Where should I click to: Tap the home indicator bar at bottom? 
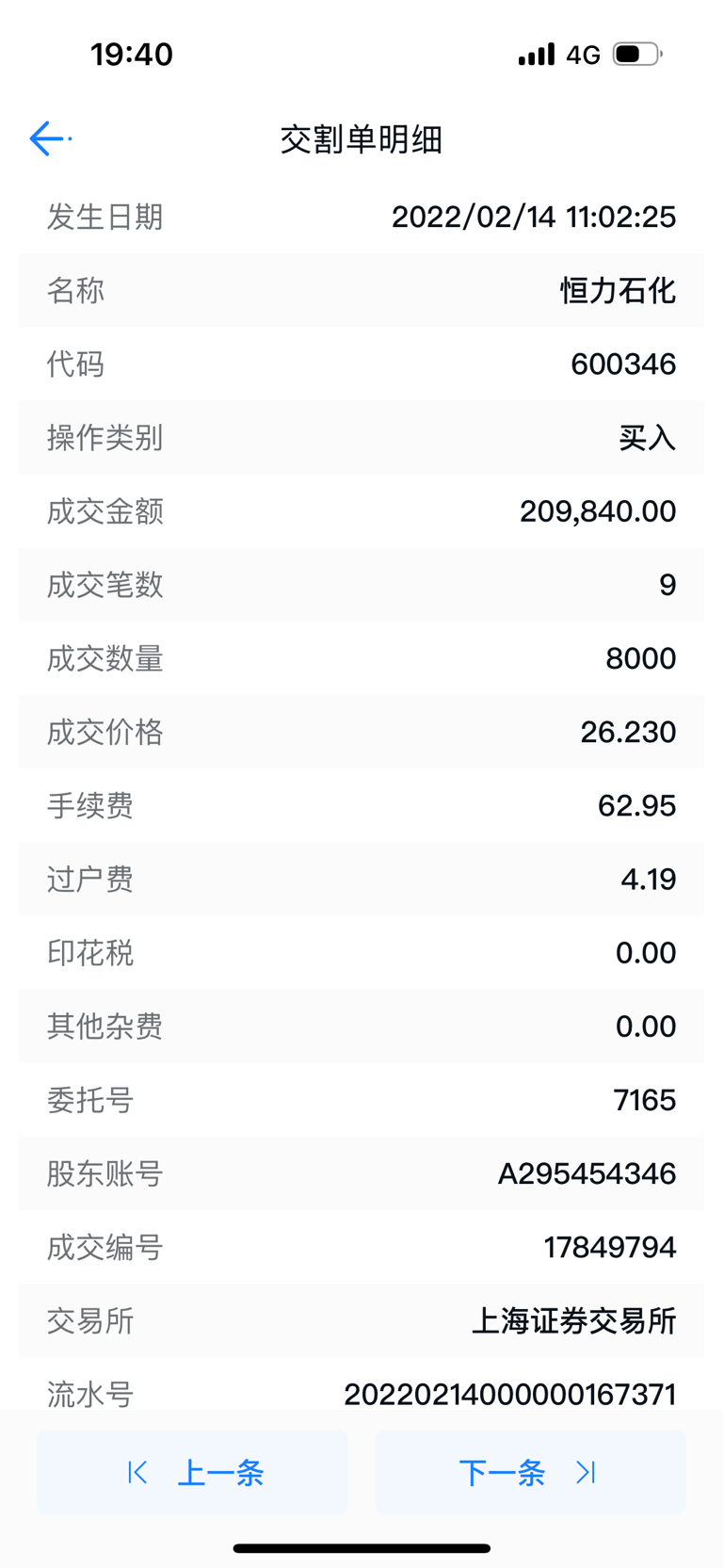point(362,1548)
